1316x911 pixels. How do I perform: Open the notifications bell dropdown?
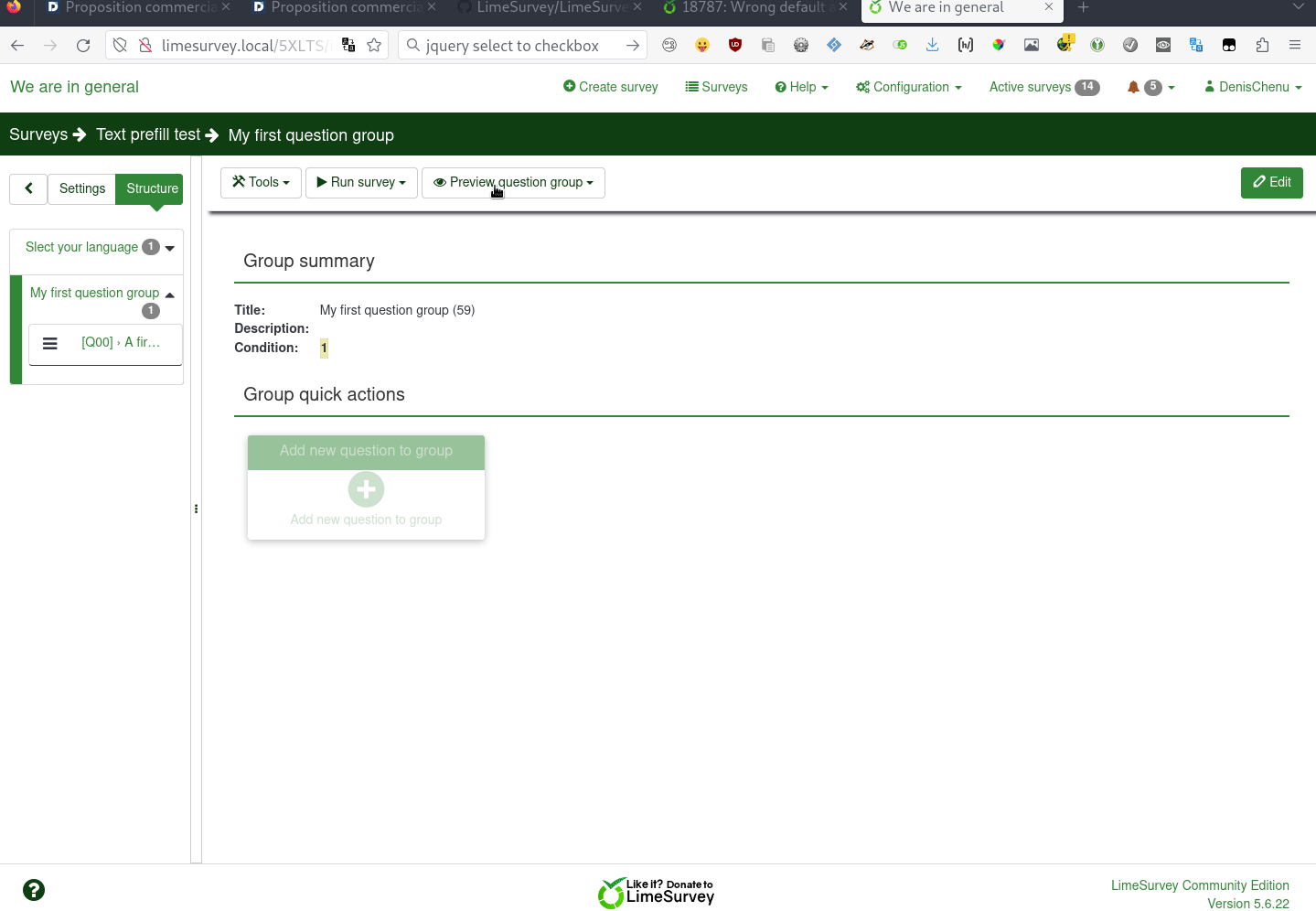click(1151, 87)
